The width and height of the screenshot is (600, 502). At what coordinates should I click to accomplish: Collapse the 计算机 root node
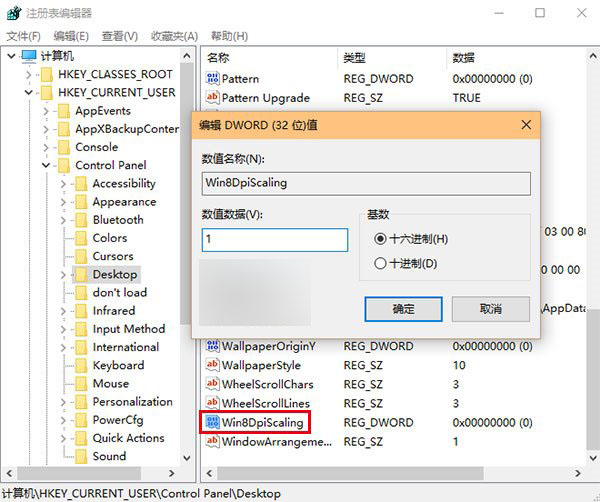coord(11,56)
